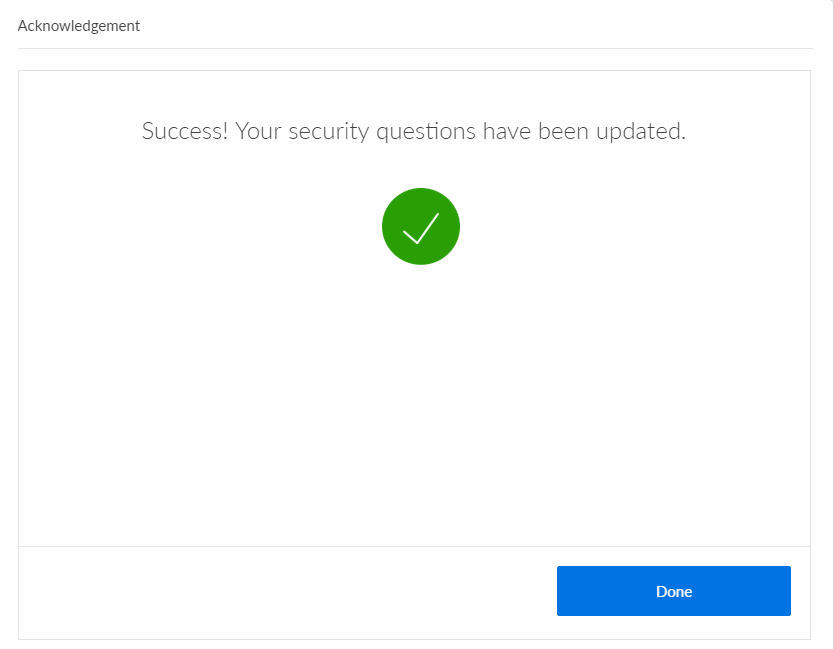This screenshot has height=649, width=834.
Task: Click the green success checkmark icon
Action: (420, 226)
